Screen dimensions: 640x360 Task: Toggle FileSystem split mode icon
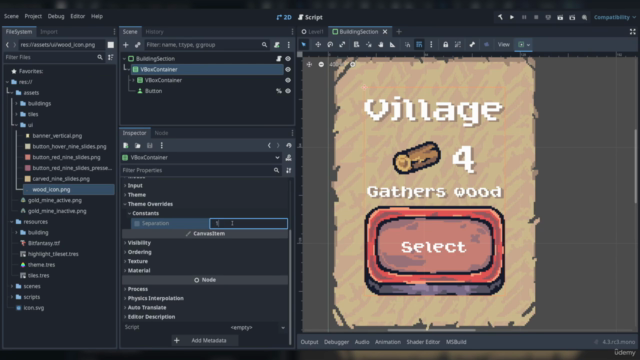click(x=111, y=45)
